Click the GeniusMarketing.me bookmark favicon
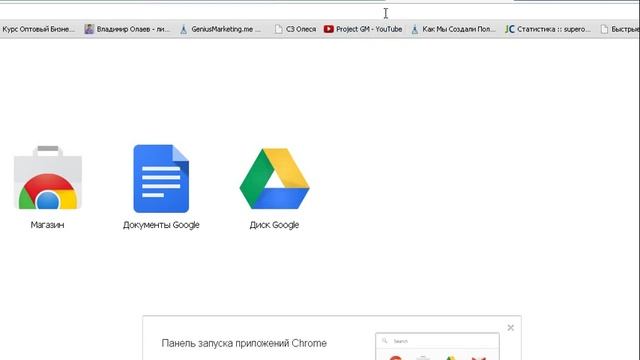This screenshot has height=360, width=640. tap(184, 29)
